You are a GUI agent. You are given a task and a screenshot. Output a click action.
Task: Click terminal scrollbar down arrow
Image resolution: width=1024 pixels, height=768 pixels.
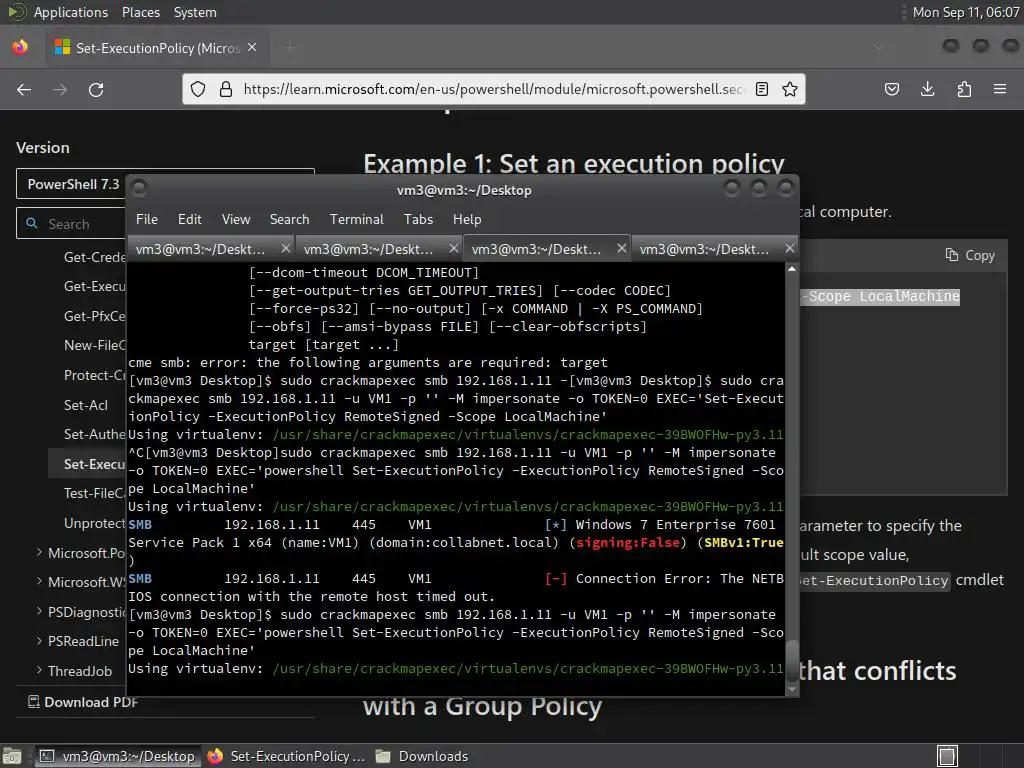[x=792, y=689]
